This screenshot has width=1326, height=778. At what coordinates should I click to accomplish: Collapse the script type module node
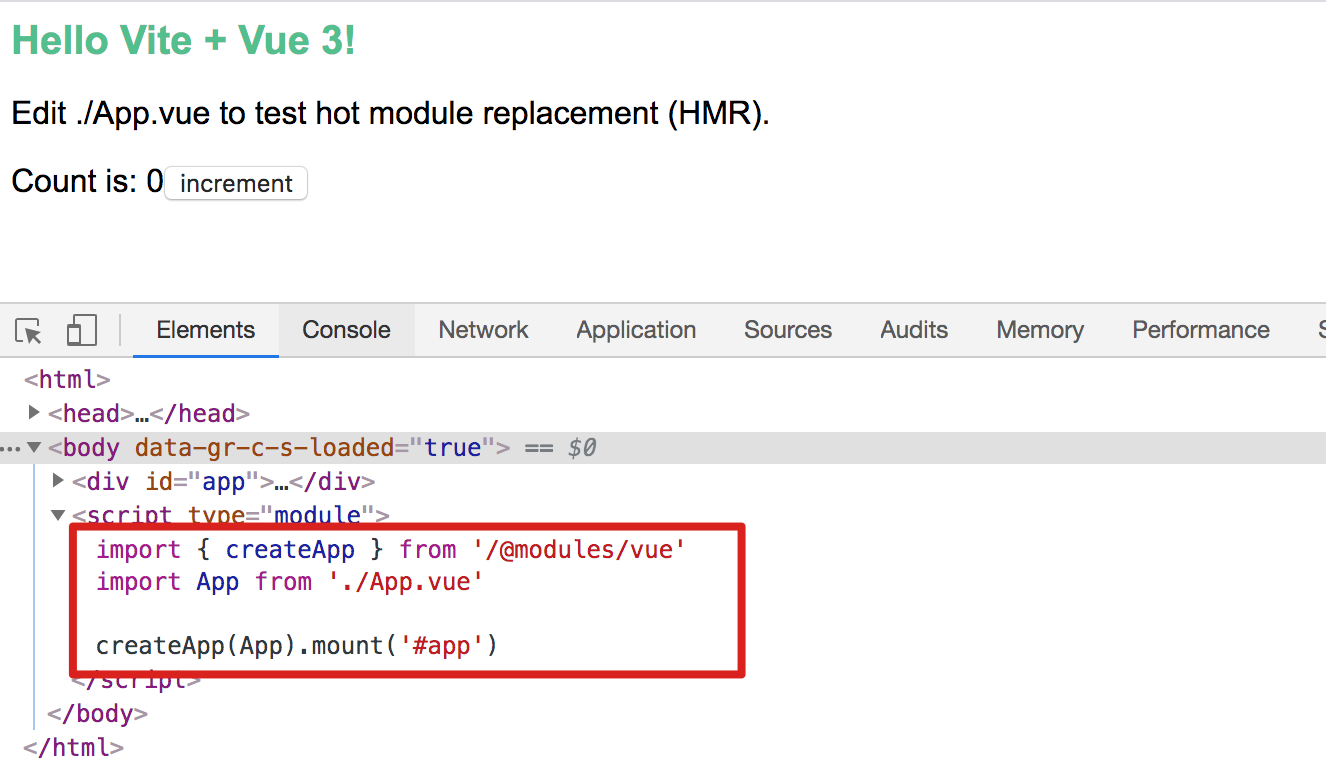coord(58,515)
